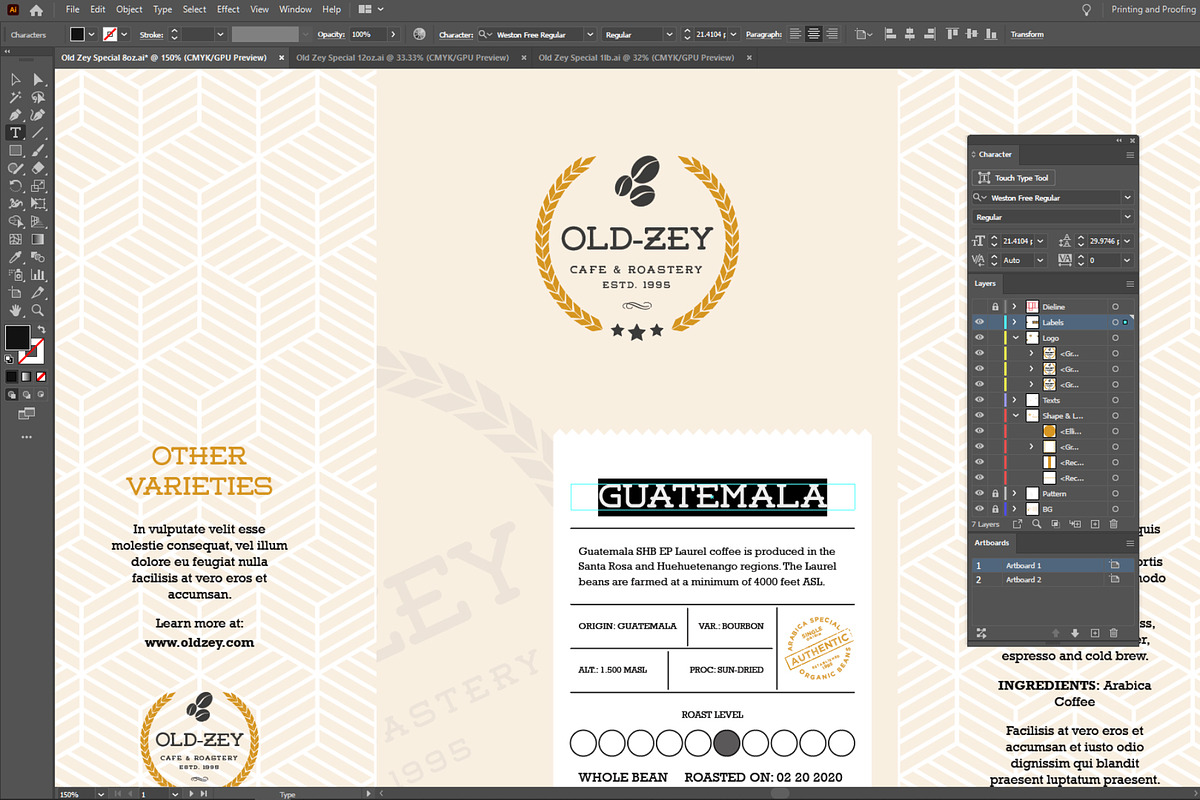
Task: Switch to Old Zey Special 1lb.ai tab
Action: (635, 58)
